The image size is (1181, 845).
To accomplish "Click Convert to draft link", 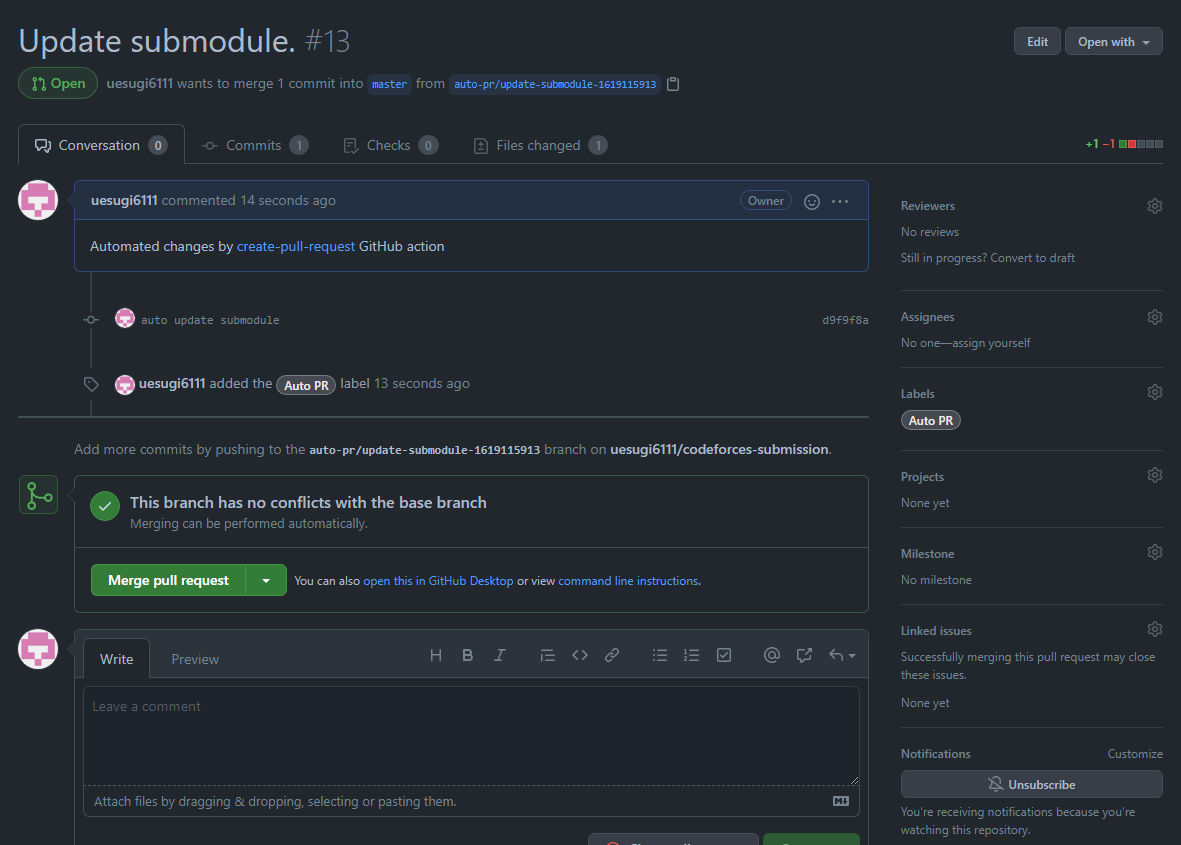I will tap(1032, 258).
